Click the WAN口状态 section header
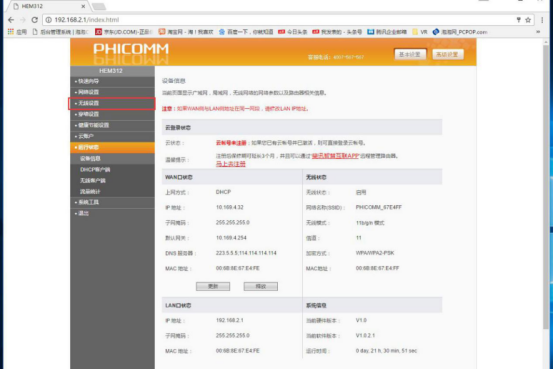The width and height of the screenshot is (554, 369). pyautogui.click(x=232, y=177)
